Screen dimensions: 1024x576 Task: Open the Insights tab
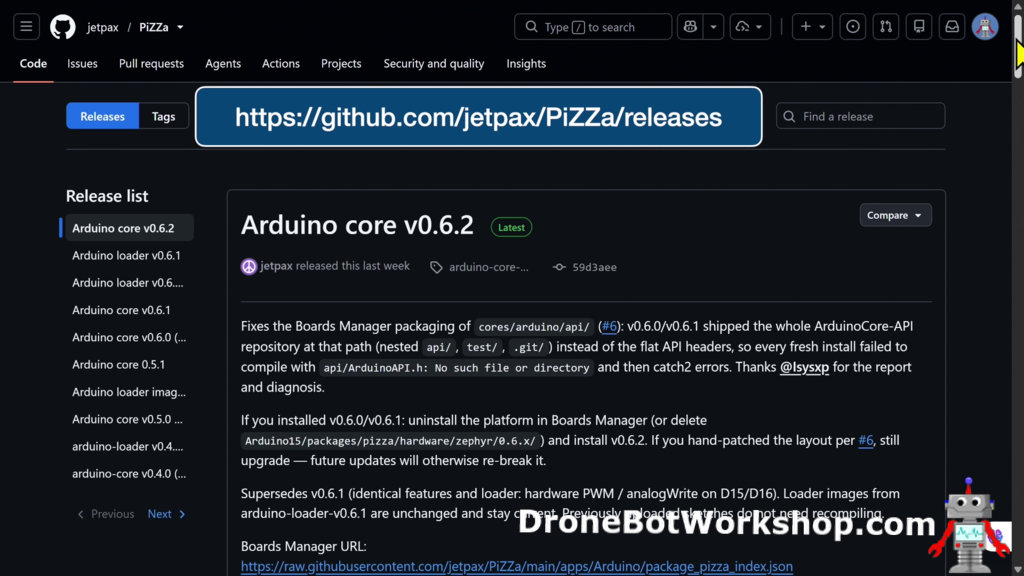[526, 63]
